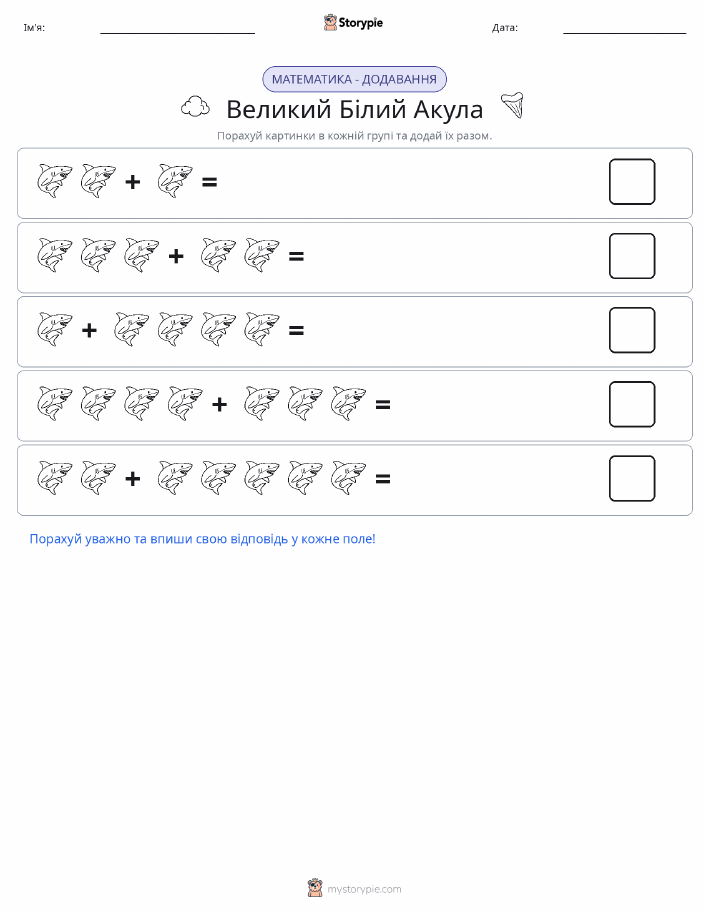
Task: Select the answer box of the fifth row
Action: (632, 479)
